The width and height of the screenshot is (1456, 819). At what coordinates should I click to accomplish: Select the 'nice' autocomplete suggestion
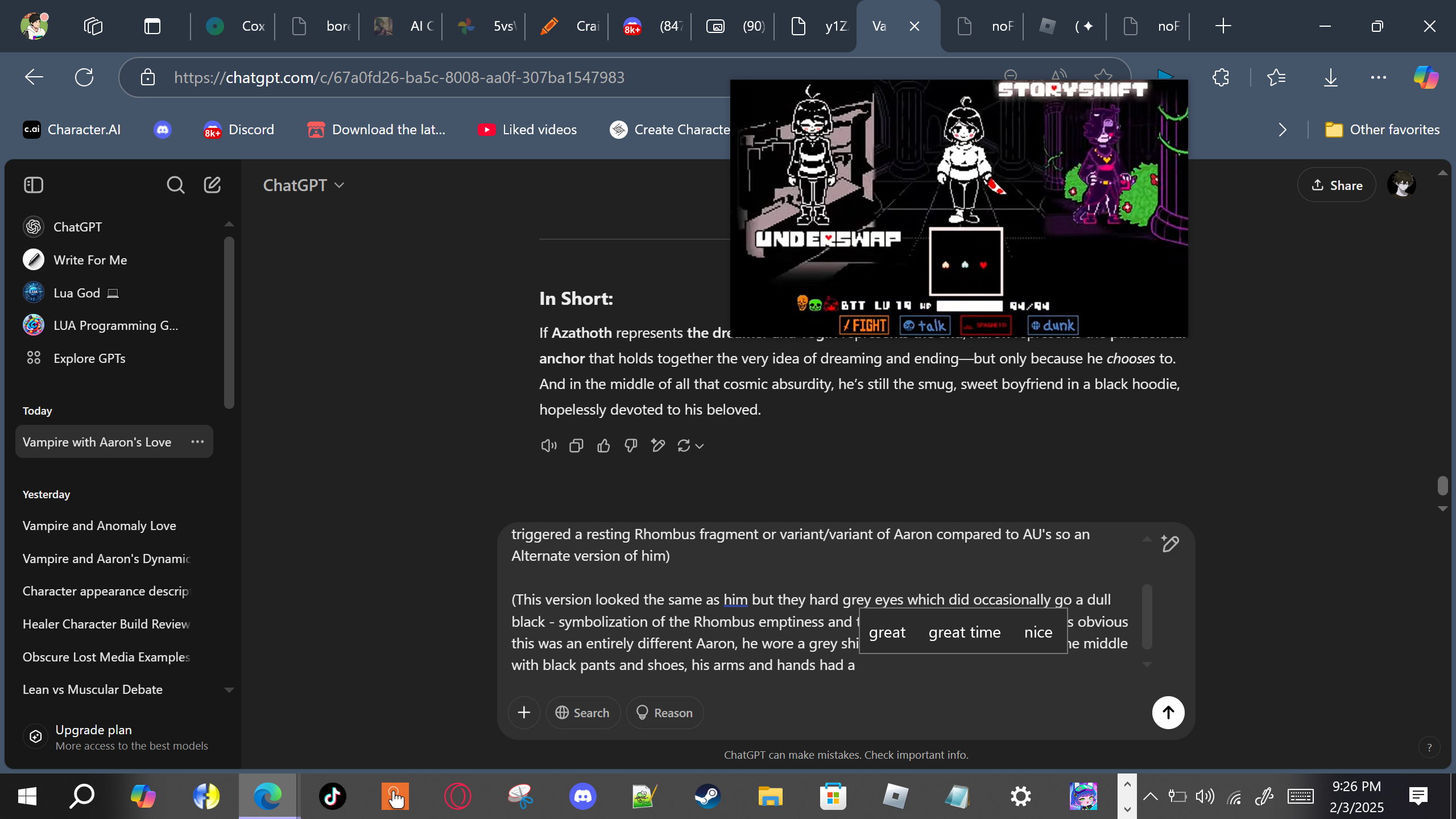pyautogui.click(x=1038, y=632)
